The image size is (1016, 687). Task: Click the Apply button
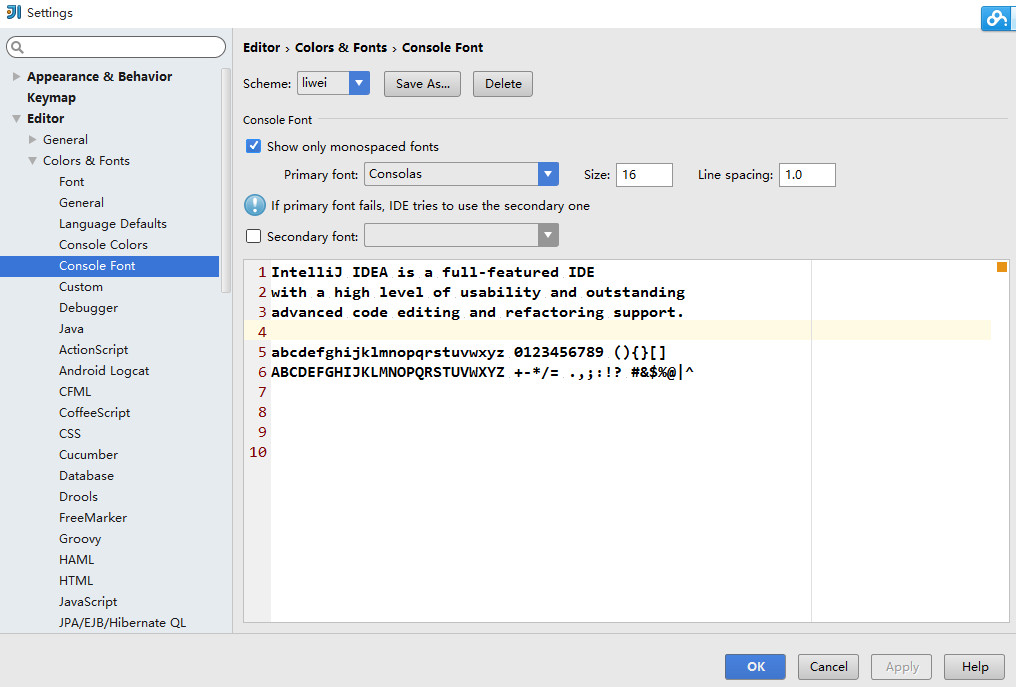click(901, 666)
